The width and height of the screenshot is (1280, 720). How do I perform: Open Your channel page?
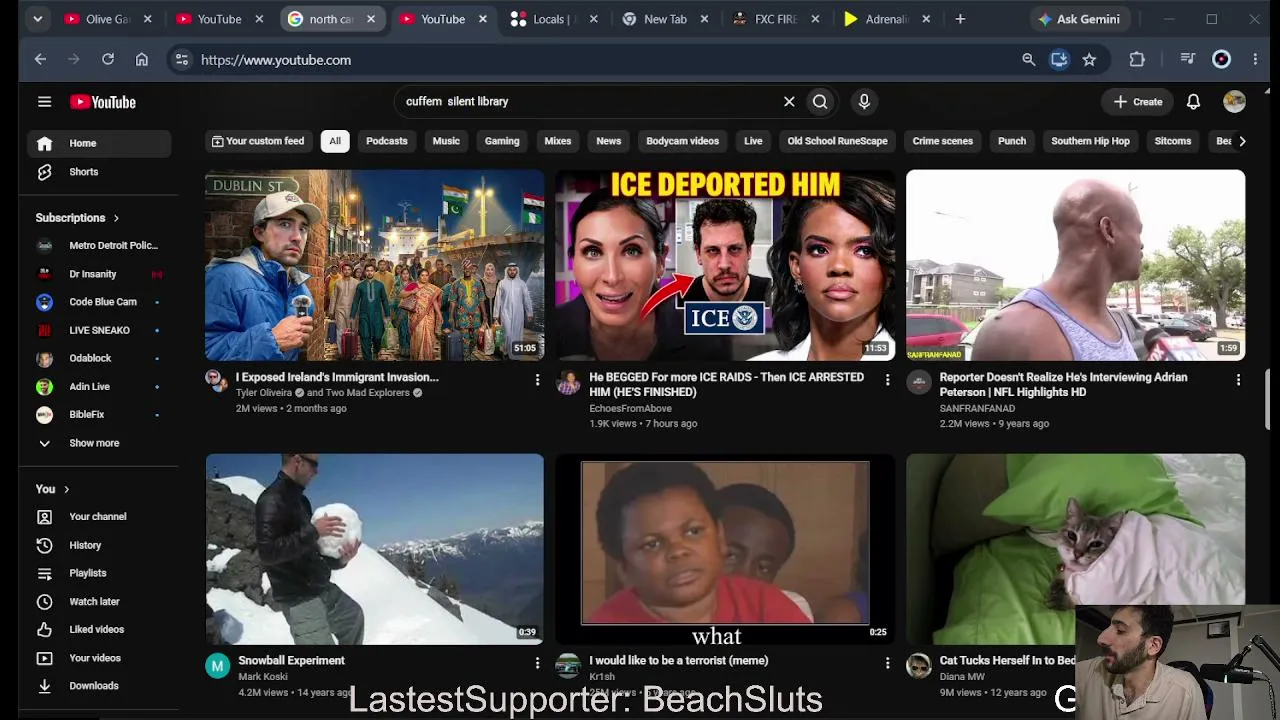(x=98, y=516)
